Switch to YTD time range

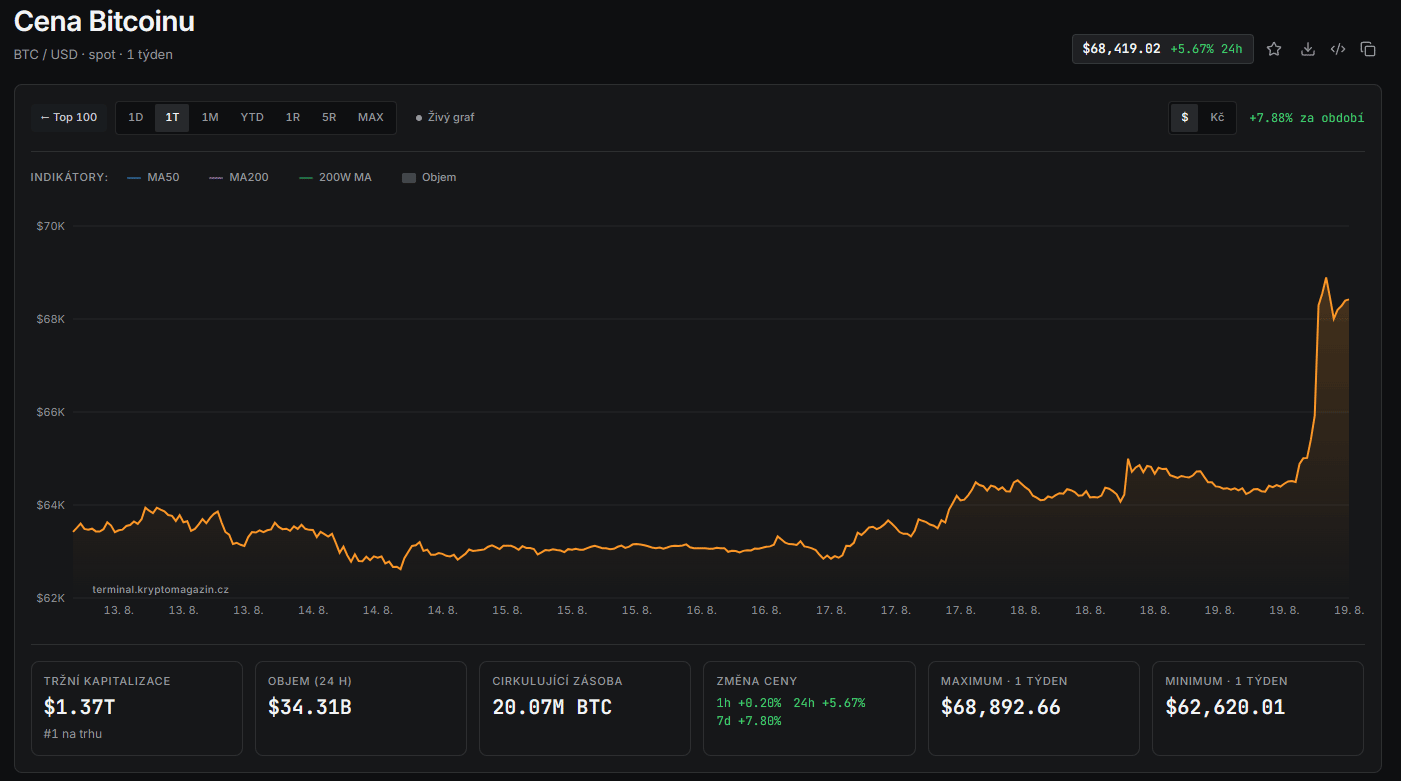[x=252, y=117]
